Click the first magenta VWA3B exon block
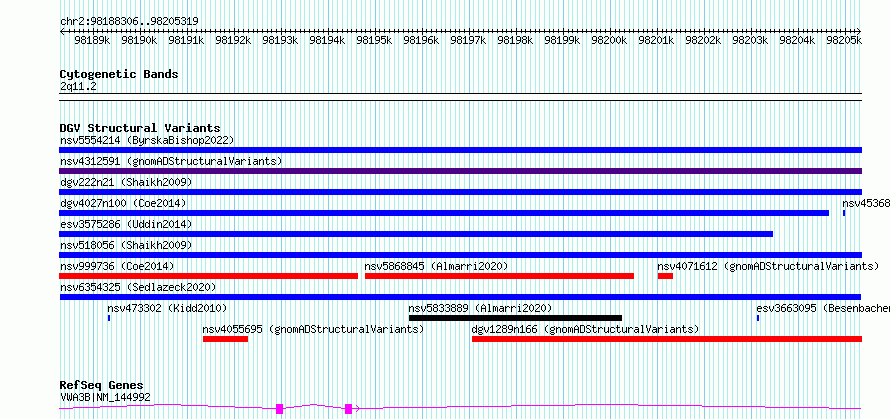The image size is (890, 419). click(x=279, y=409)
